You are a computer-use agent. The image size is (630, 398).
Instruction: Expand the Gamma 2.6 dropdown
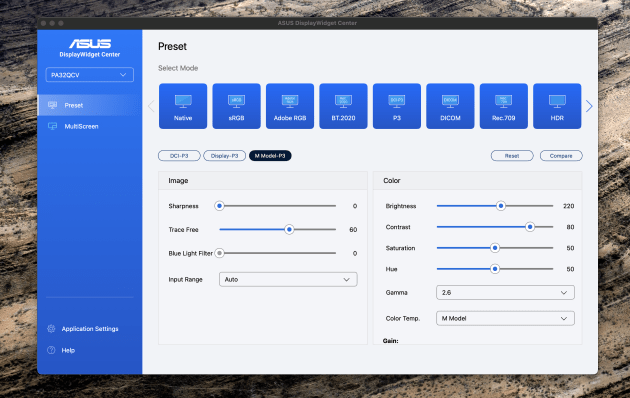505,292
